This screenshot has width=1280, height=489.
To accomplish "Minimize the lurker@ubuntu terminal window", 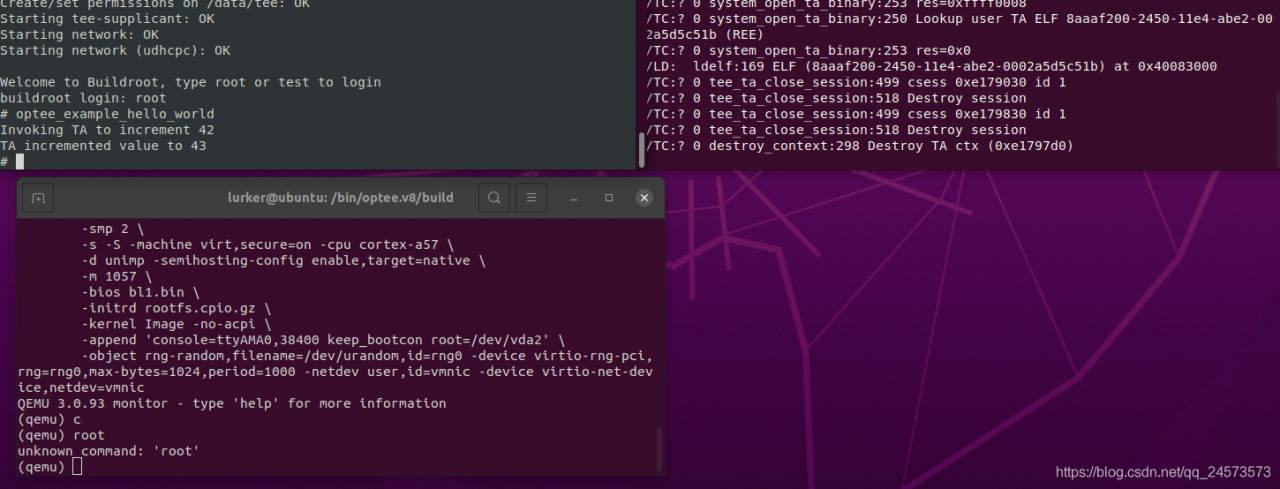I will [574, 198].
